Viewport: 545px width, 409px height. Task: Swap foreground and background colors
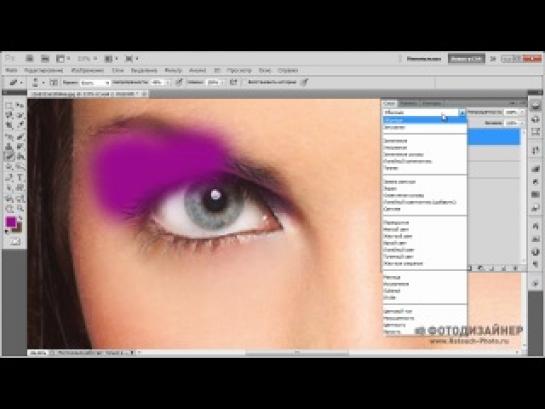click(20, 218)
